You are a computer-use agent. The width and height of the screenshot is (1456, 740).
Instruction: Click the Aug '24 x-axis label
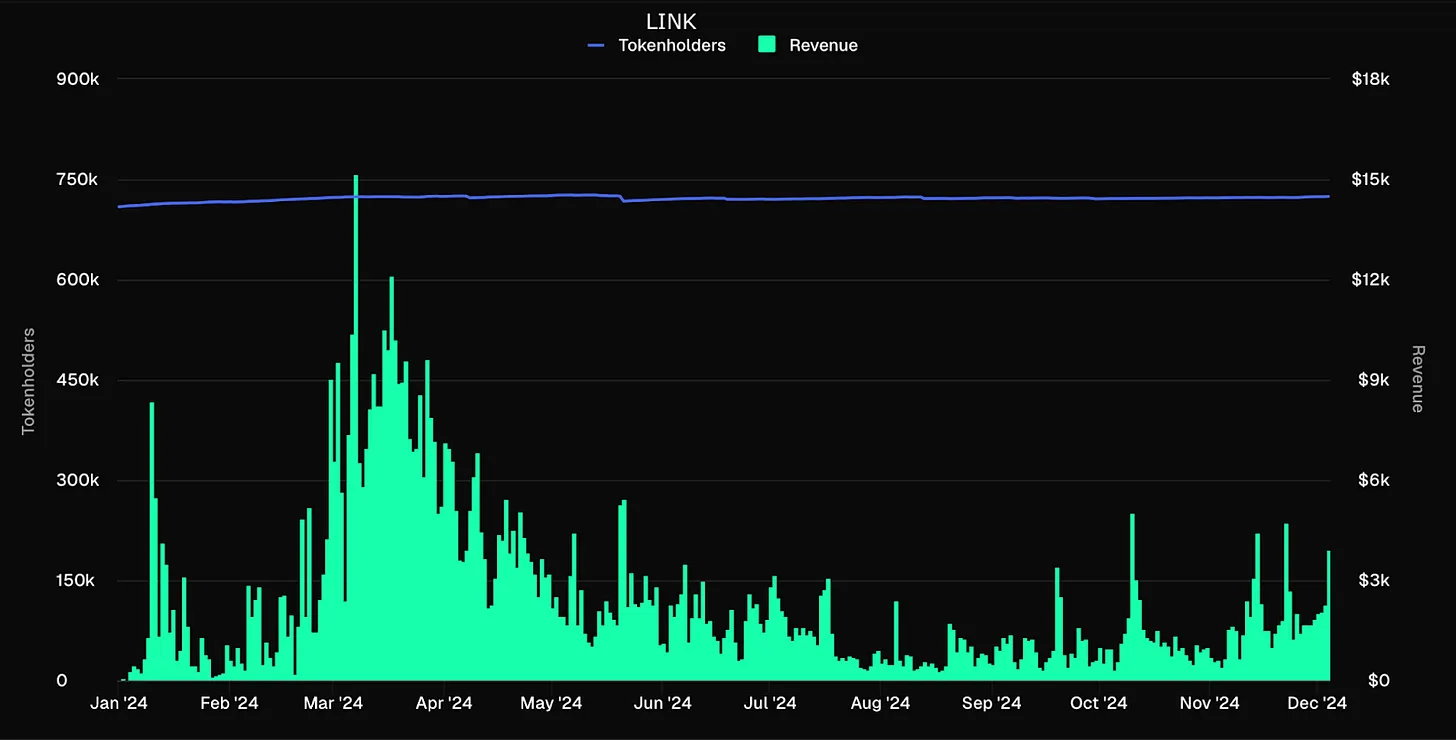pyautogui.click(x=879, y=704)
